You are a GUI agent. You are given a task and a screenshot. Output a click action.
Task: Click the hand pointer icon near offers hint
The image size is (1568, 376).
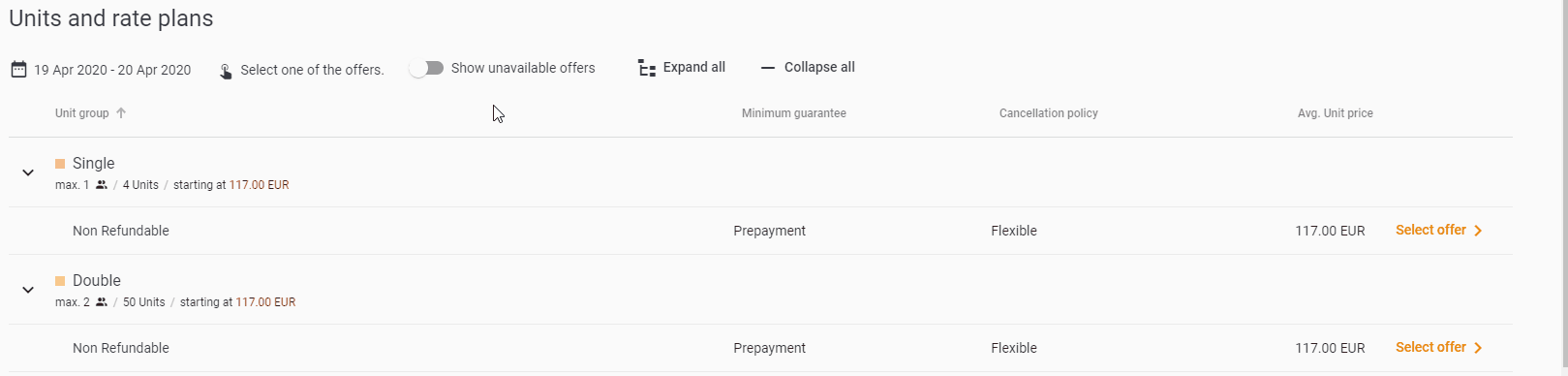click(225, 71)
